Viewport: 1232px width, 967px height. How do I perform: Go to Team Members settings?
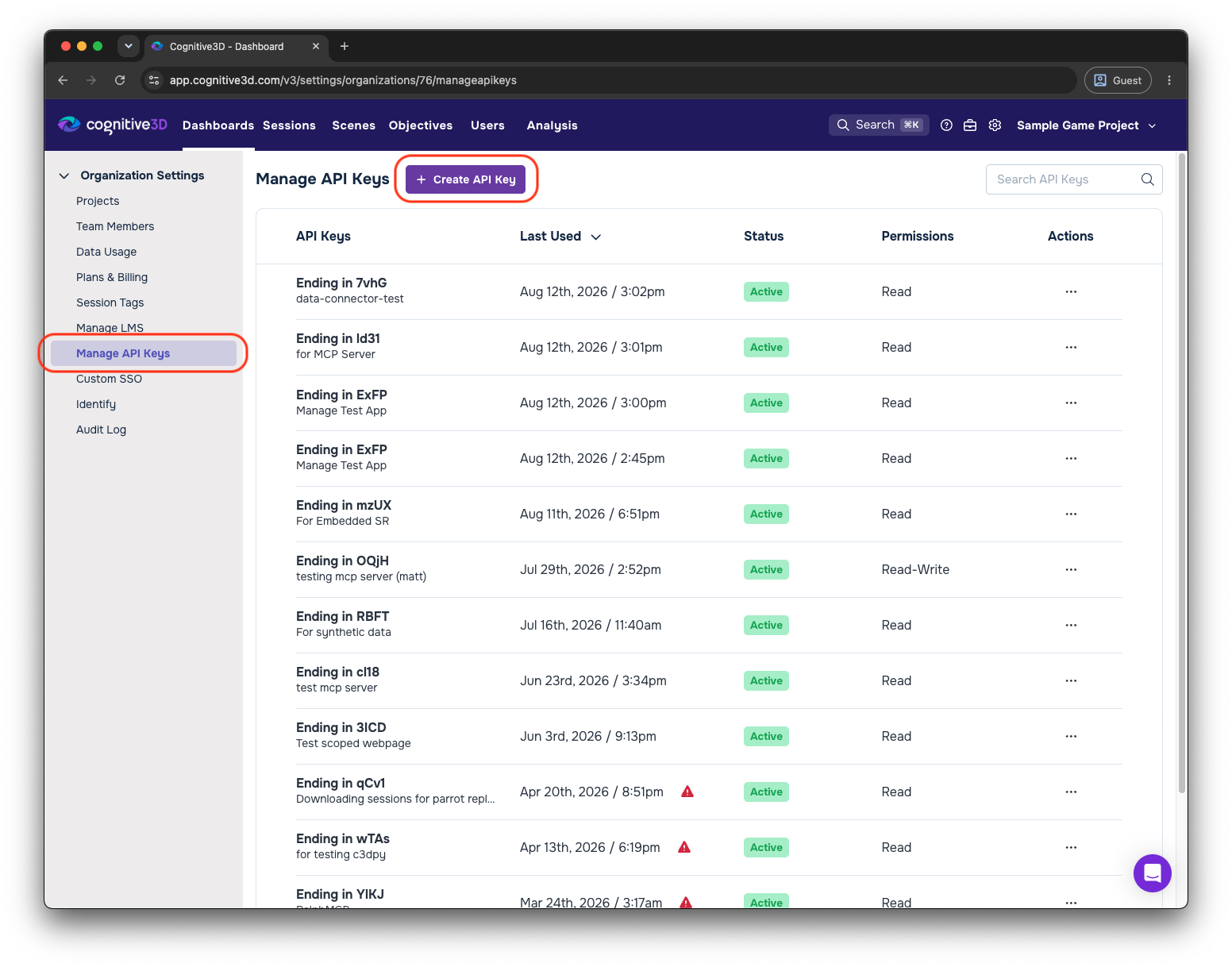pos(115,226)
